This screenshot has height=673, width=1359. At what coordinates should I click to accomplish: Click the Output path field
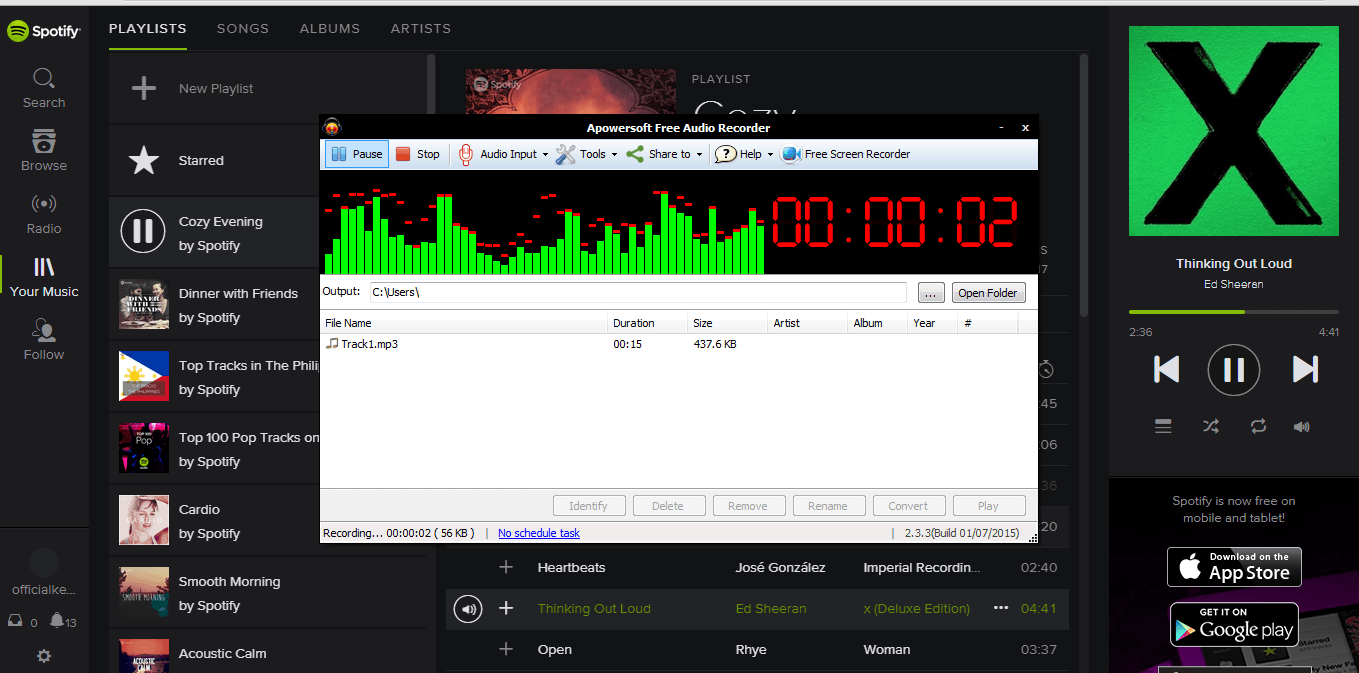pos(637,292)
